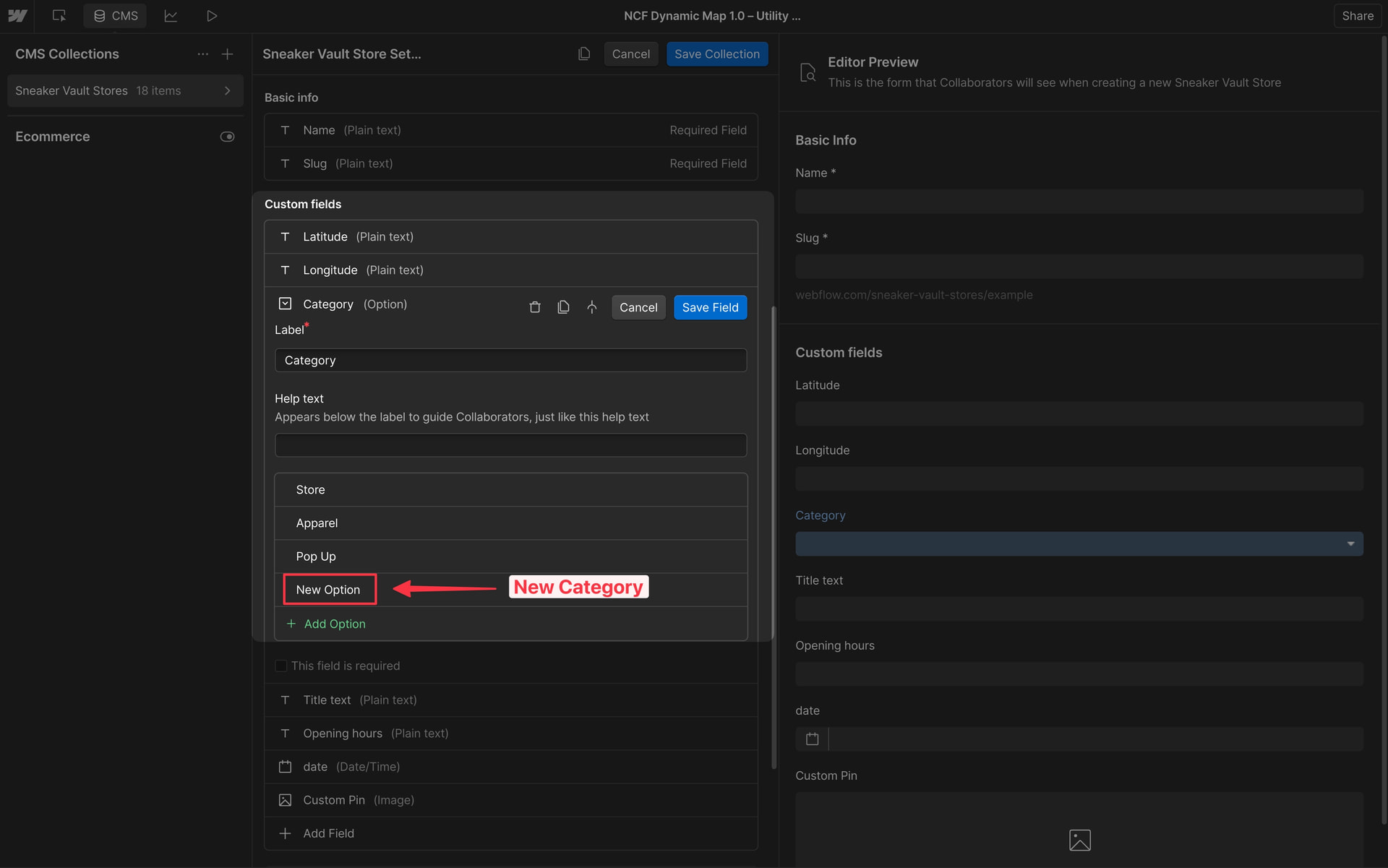Select Sneaker Vault Stores collection
Image resolution: width=1388 pixels, height=868 pixels.
tap(125, 91)
